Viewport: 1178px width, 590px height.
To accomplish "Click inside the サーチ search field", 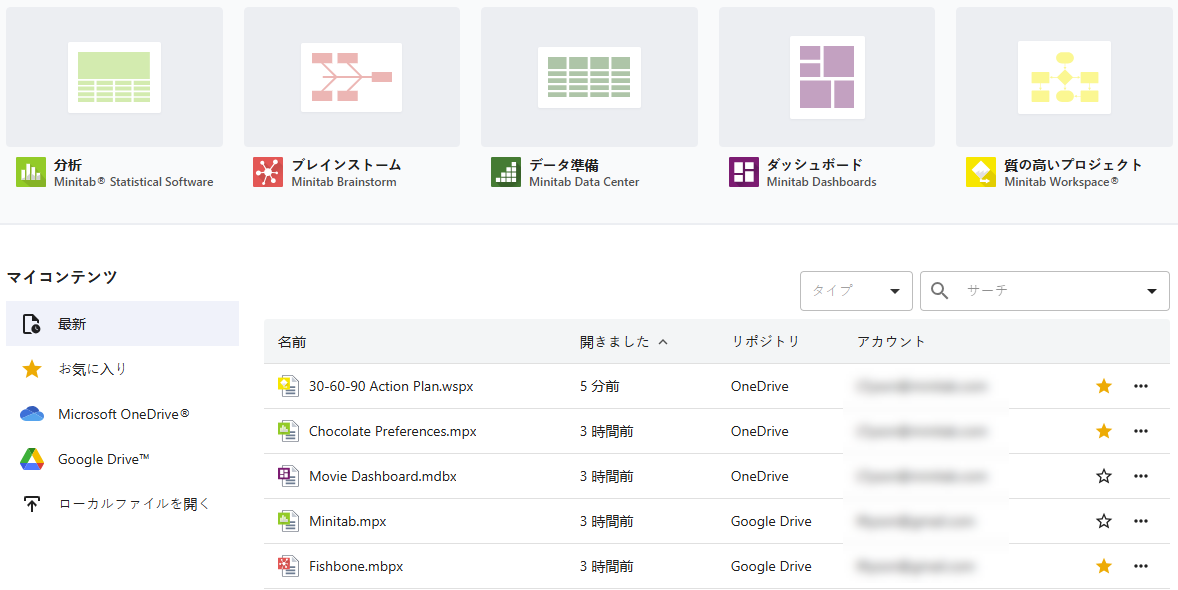I will click(1030, 290).
